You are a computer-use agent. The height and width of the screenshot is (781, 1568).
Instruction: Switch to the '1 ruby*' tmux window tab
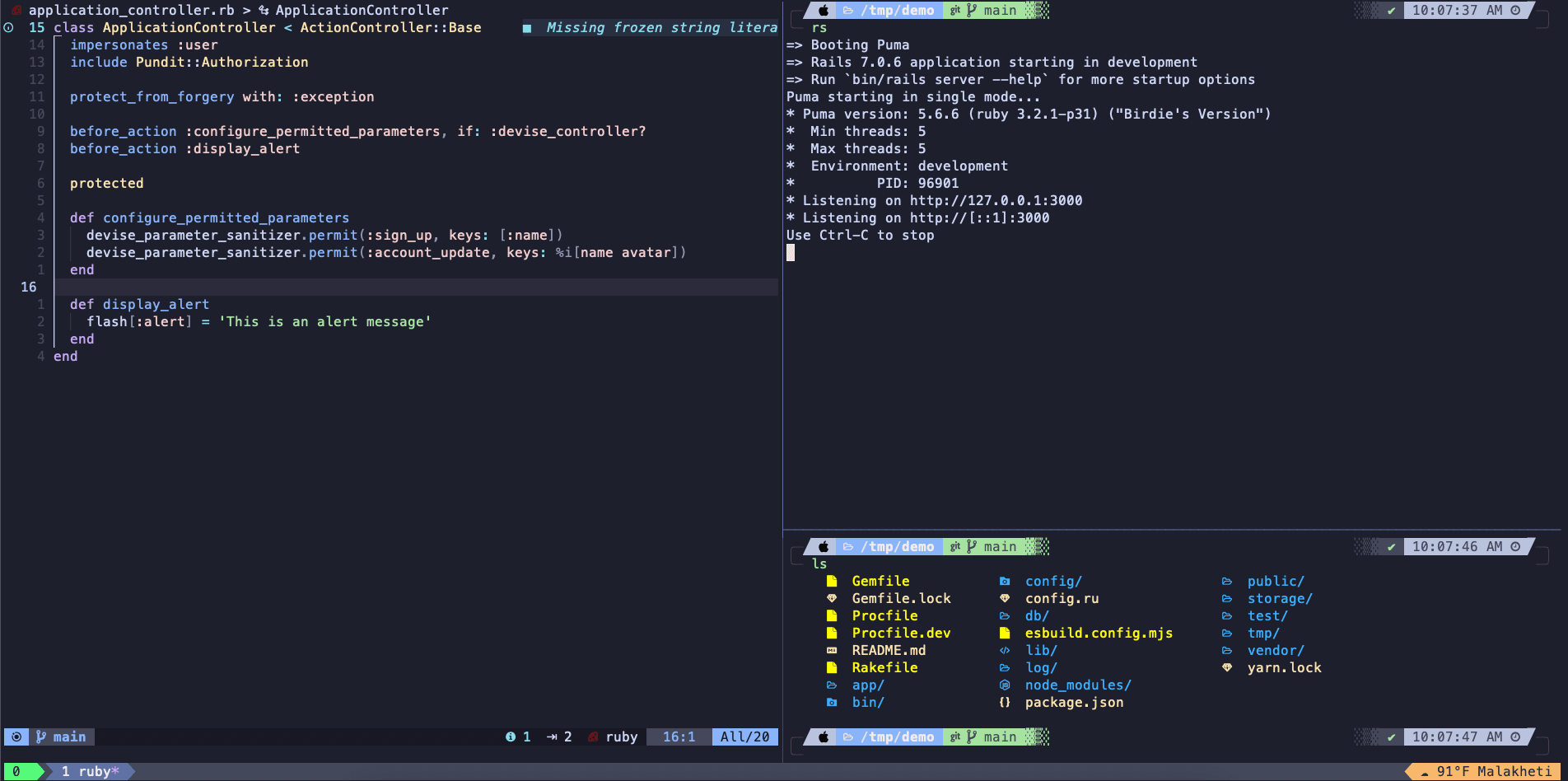pos(91,771)
